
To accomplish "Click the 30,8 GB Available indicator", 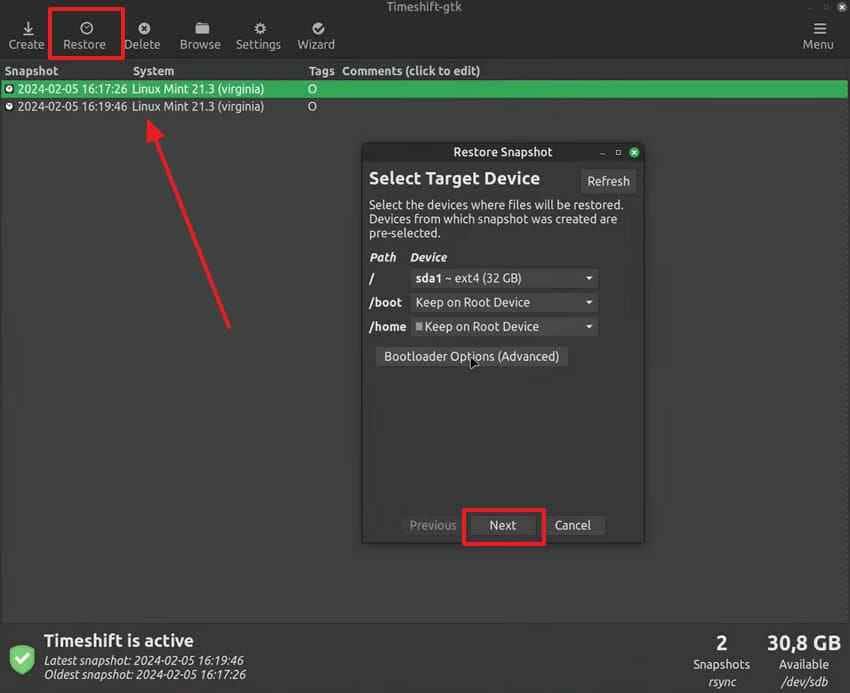I will pos(804,660).
